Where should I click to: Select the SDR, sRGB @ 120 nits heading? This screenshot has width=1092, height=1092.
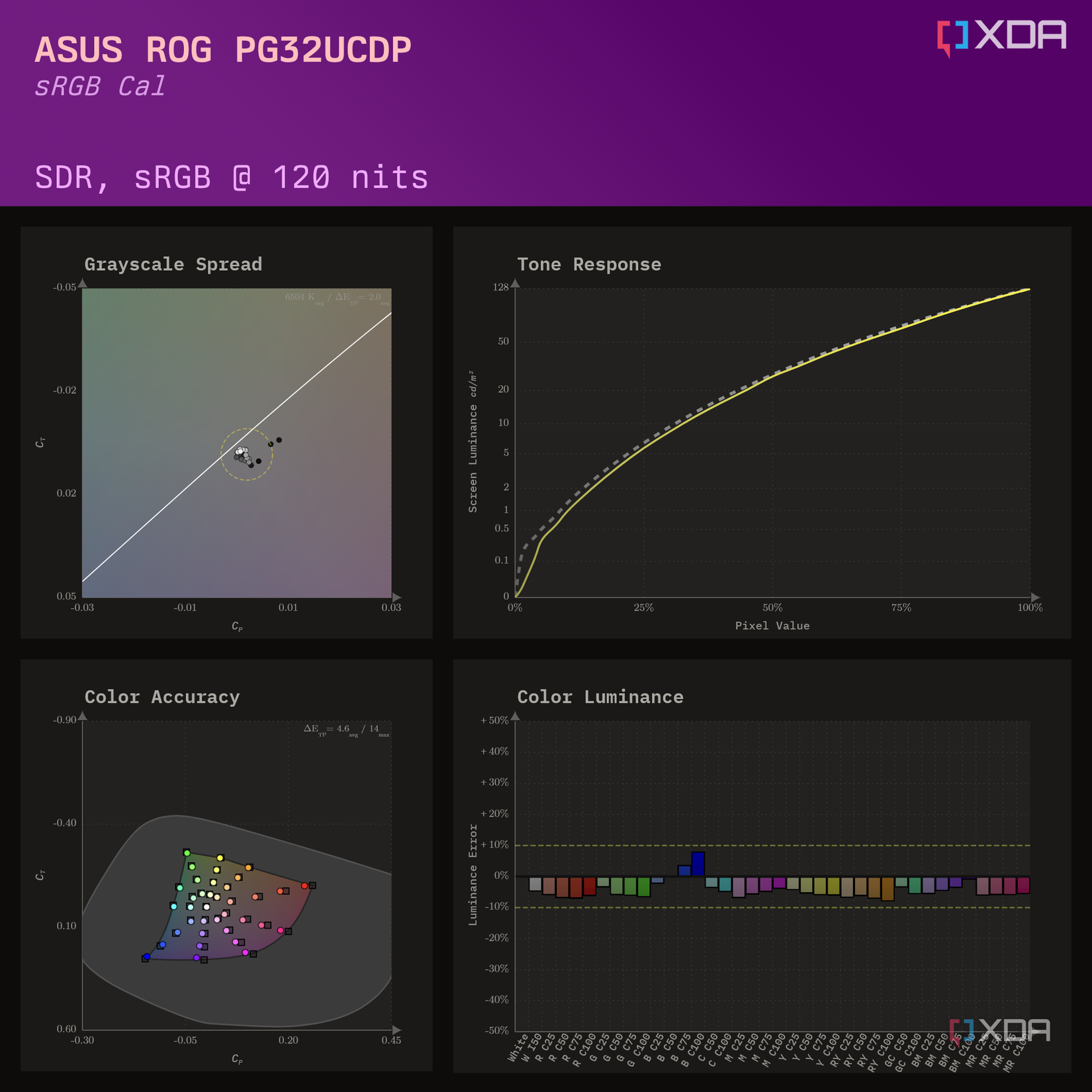point(232,177)
